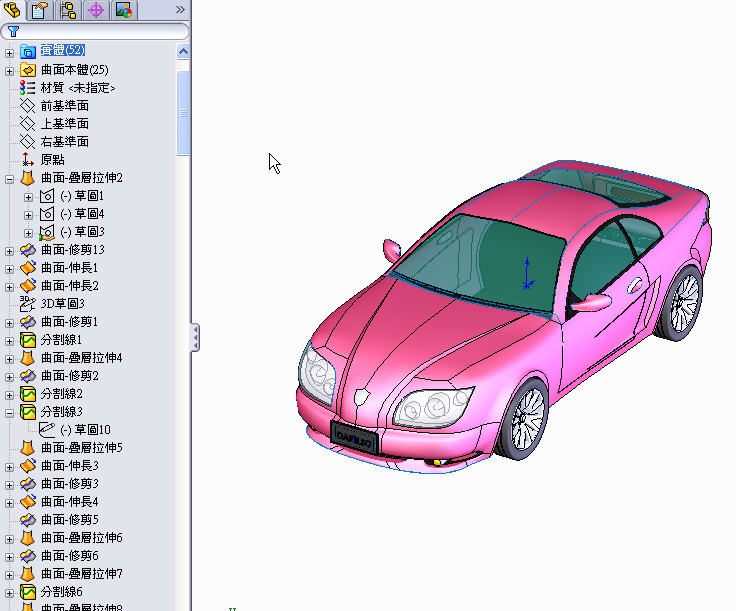Expand the 分割線1 feature
The image size is (736, 611).
[x=9, y=341]
